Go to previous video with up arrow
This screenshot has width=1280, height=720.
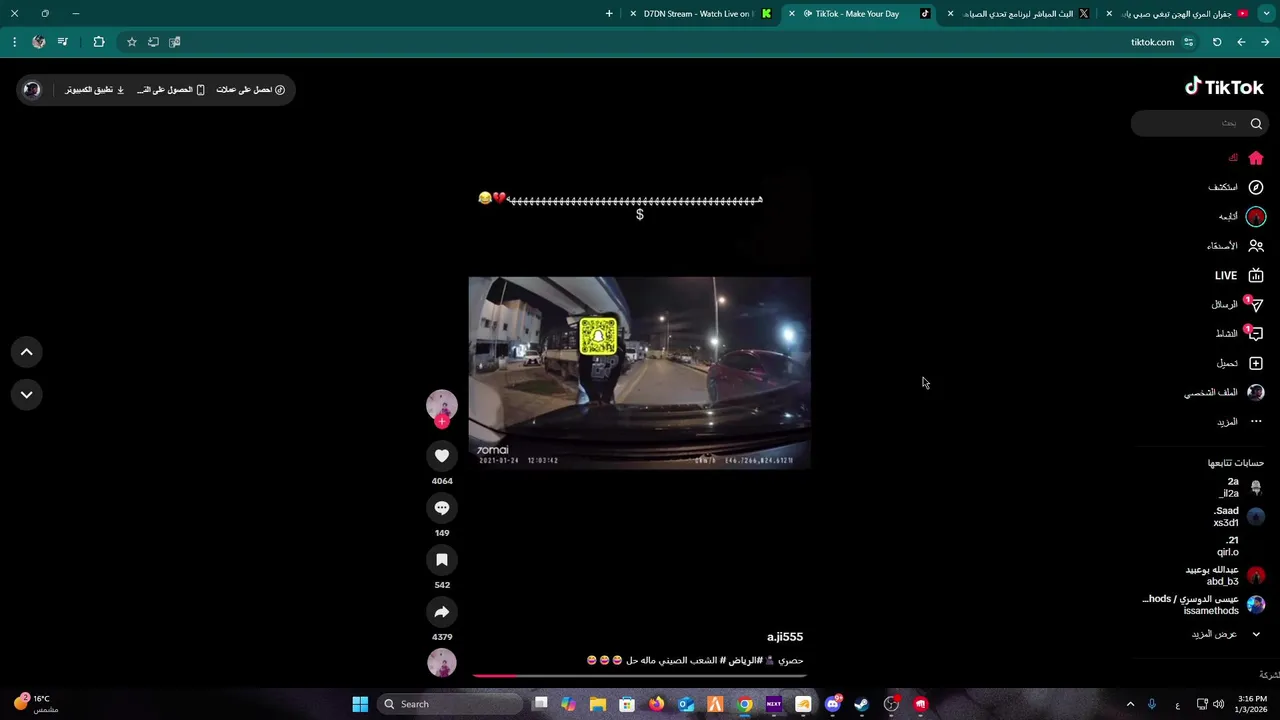[x=27, y=352]
